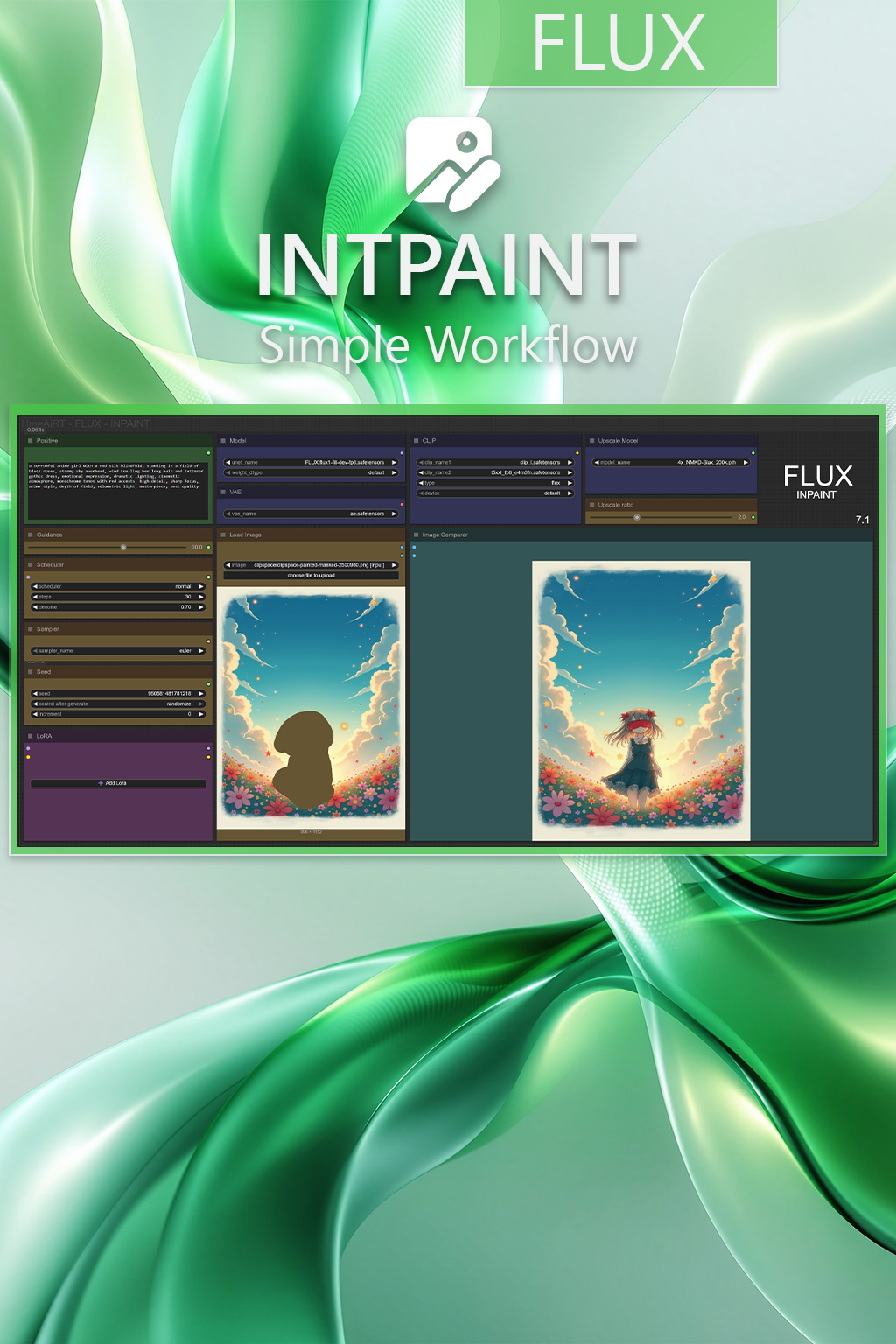Collapse the Model node header icon
The height and width of the screenshot is (1344, 896).
click(x=223, y=441)
